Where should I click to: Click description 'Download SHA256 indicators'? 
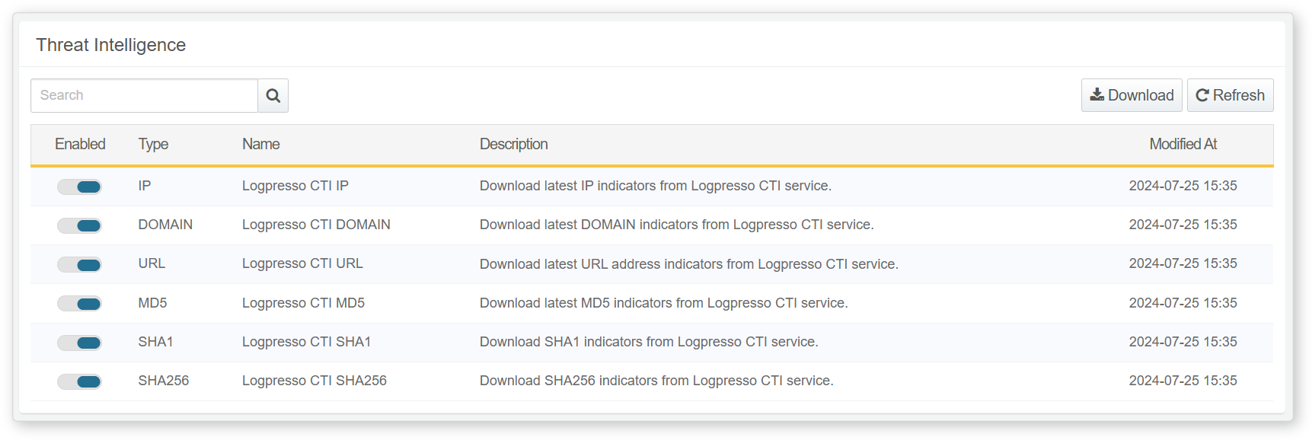(x=656, y=381)
